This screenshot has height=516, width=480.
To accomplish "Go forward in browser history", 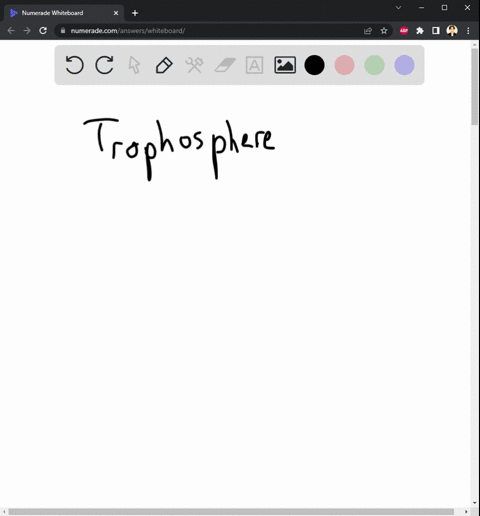I will [x=27, y=31].
